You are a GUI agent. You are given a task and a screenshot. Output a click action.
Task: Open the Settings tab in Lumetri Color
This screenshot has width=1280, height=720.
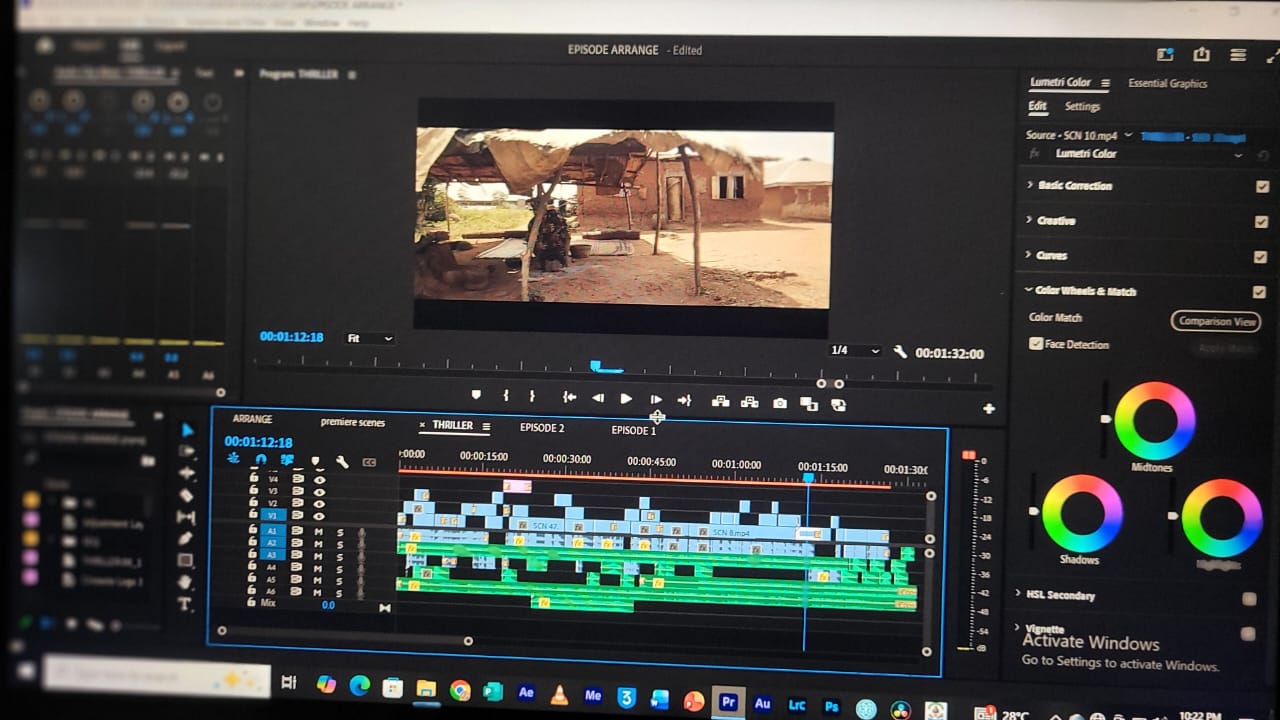[x=1081, y=106]
